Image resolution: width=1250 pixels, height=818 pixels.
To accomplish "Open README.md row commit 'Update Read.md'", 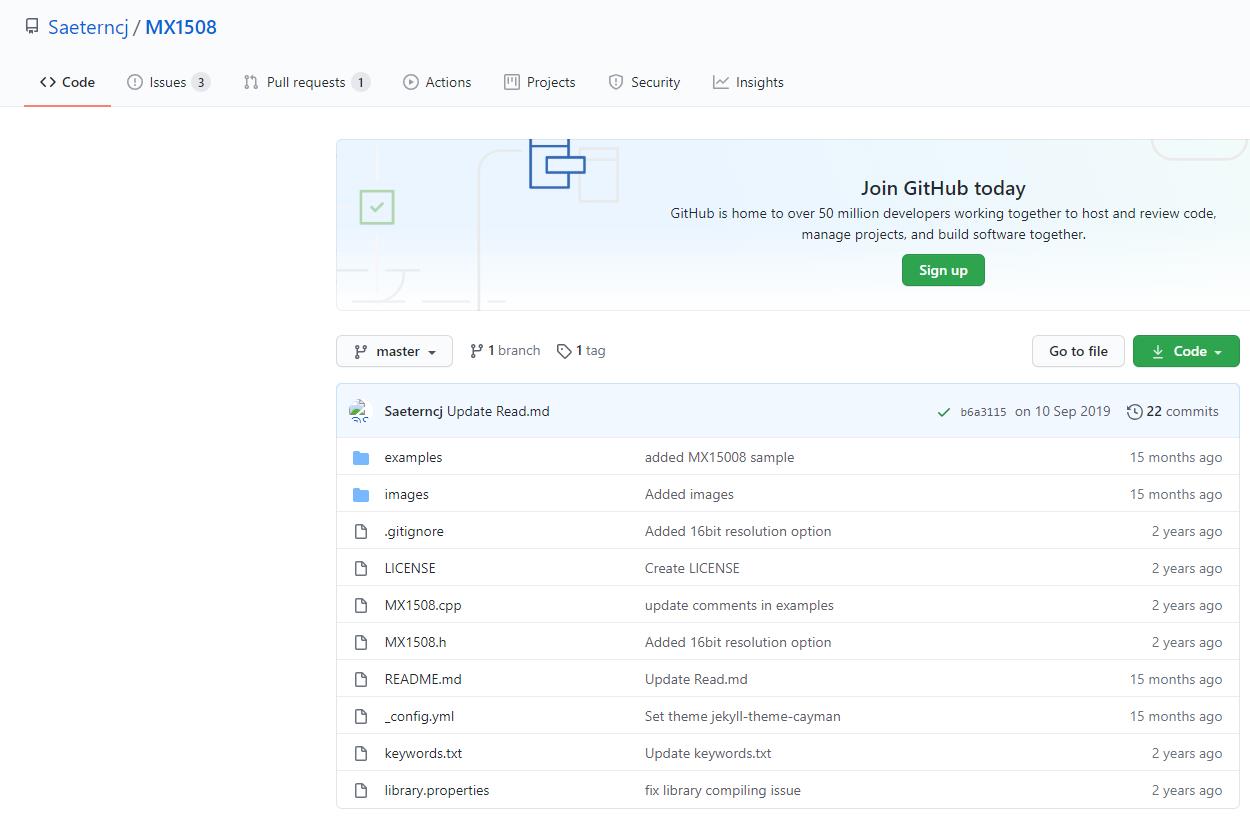I will click(x=696, y=679).
